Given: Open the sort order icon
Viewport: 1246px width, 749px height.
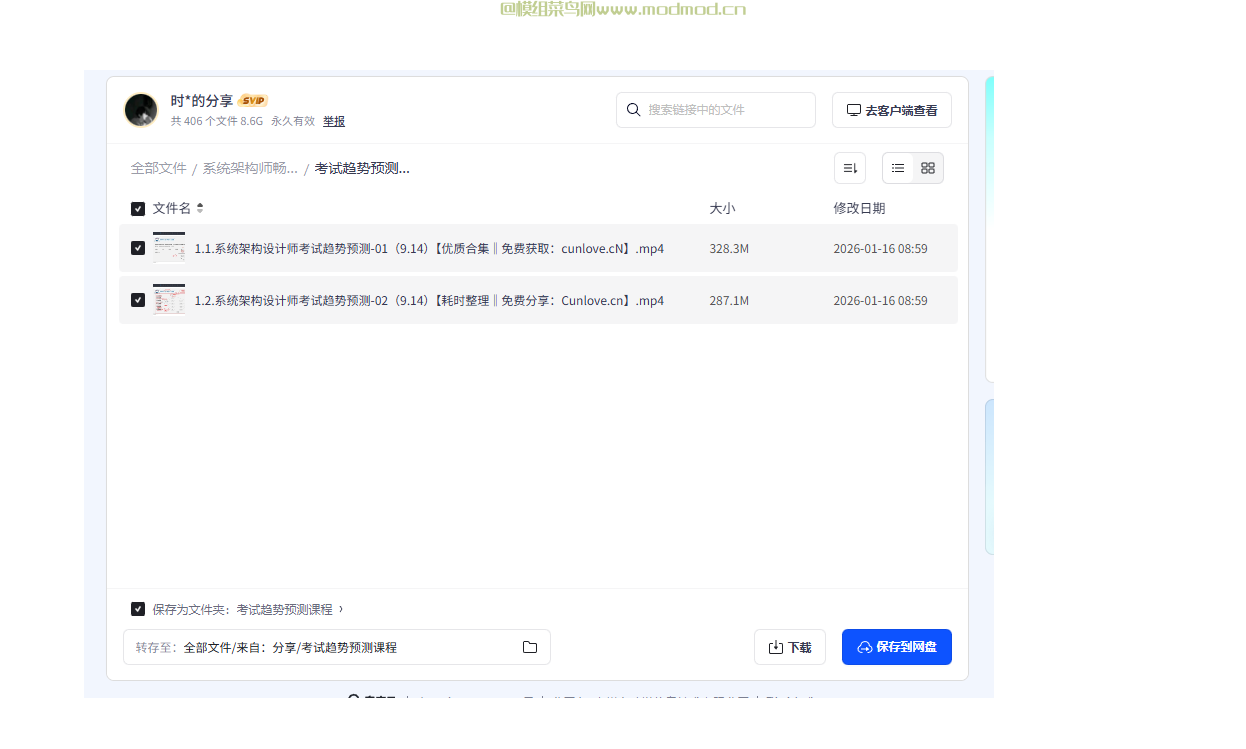Looking at the screenshot, I should point(849,168).
